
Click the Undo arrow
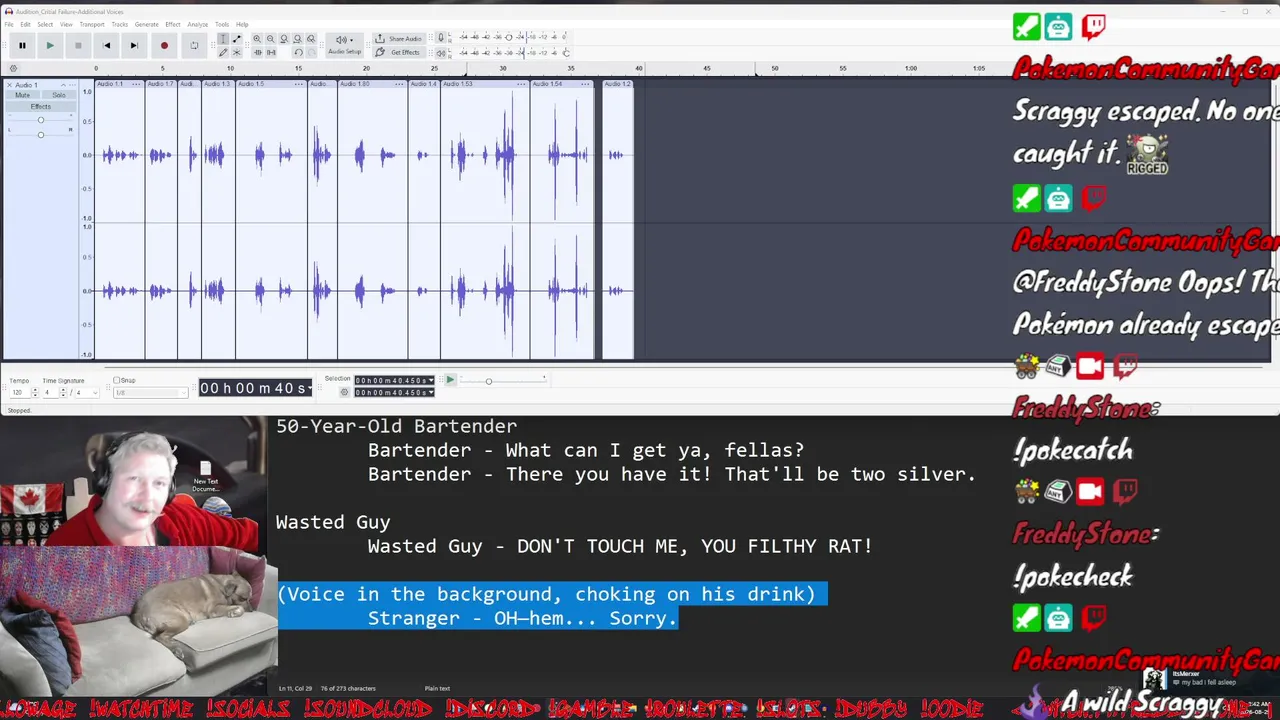[x=298, y=52]
